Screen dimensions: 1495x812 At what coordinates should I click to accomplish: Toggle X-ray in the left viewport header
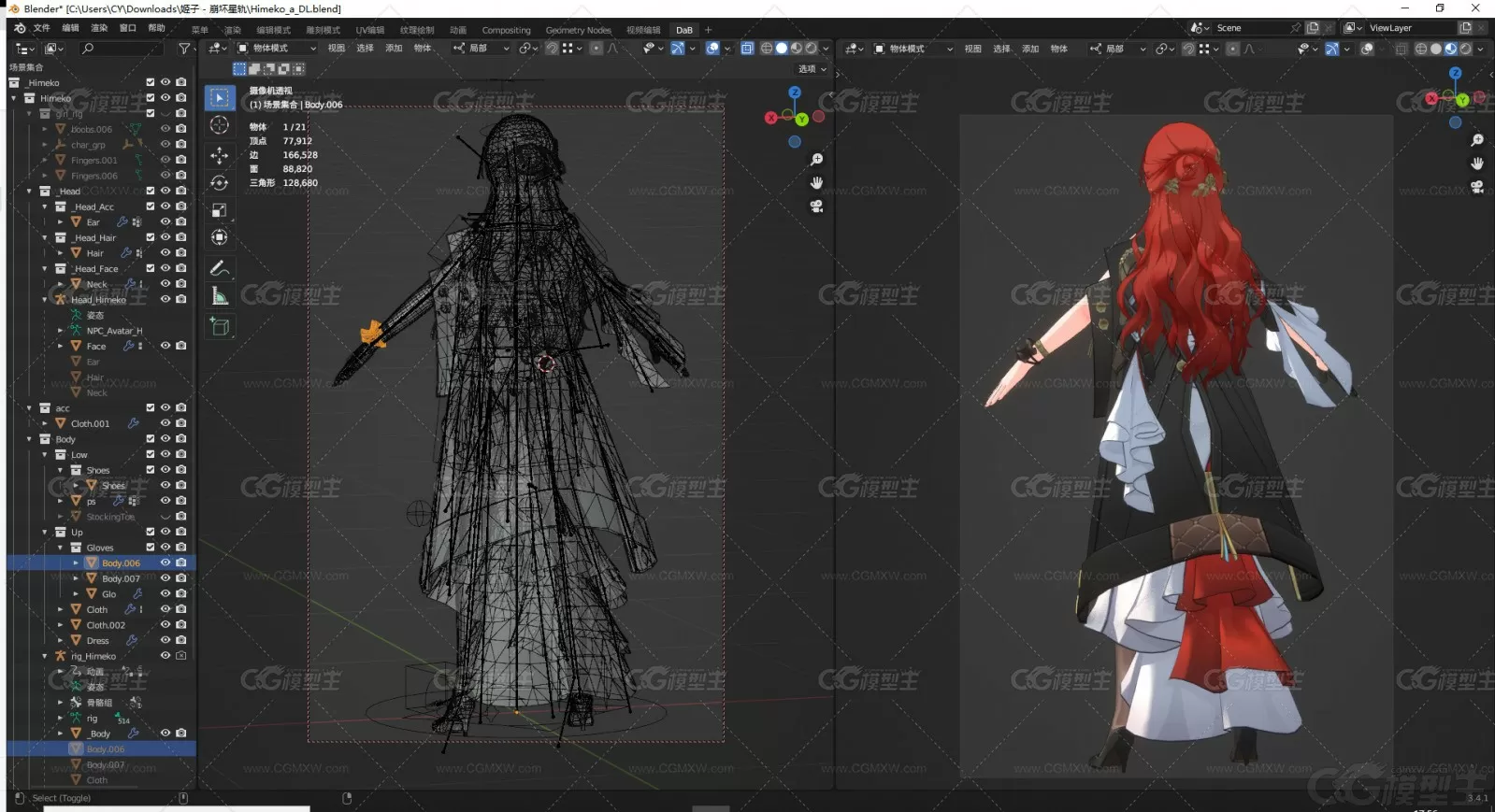(x=747, y=49)
